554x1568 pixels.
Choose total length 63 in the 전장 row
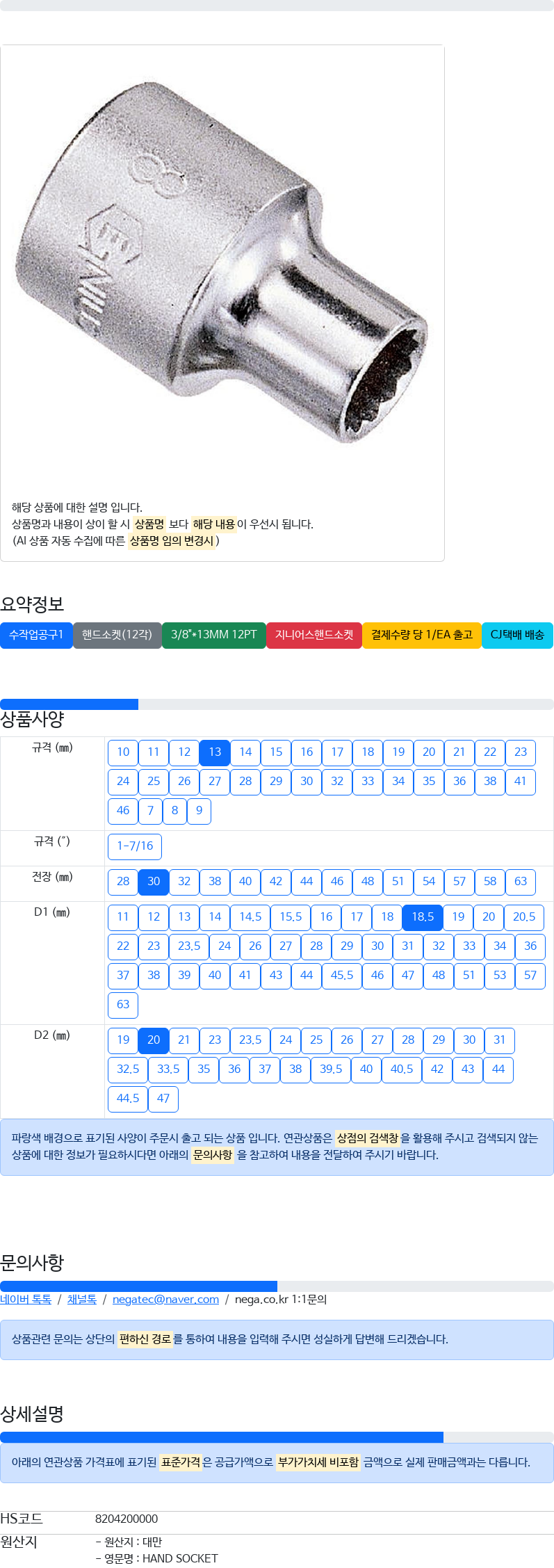(x=521, y=882)
